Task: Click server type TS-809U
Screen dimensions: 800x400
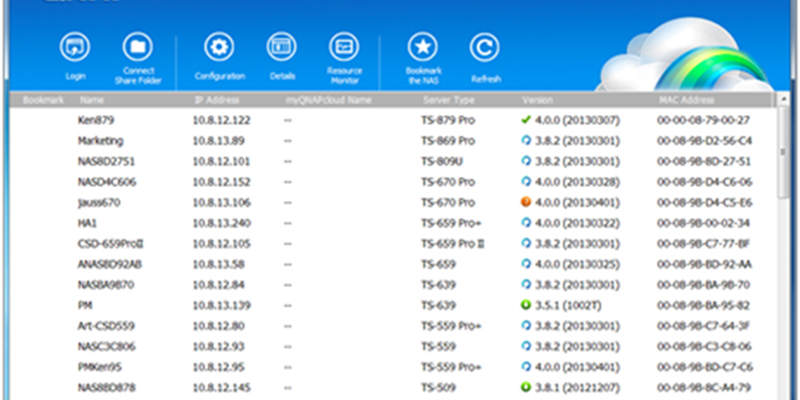Action: (x=442, y=161)
